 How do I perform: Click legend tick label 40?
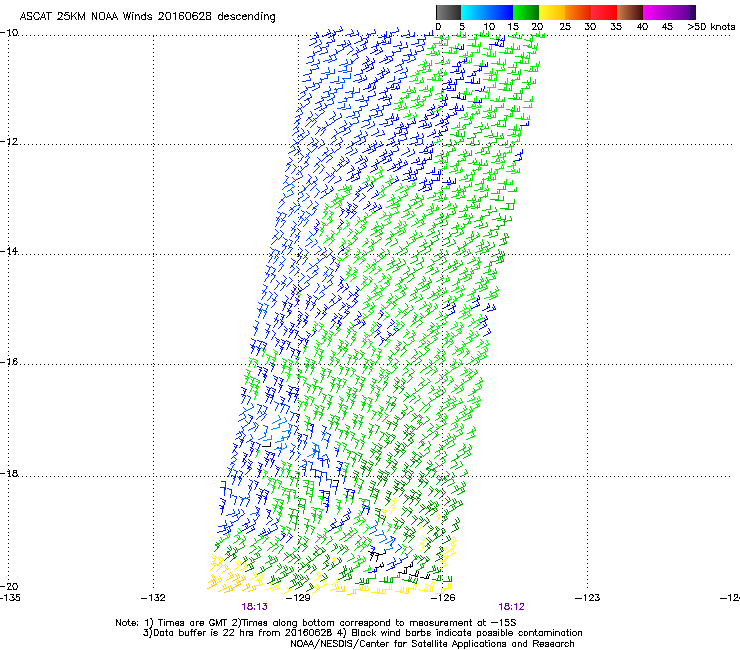click(642, 27)
